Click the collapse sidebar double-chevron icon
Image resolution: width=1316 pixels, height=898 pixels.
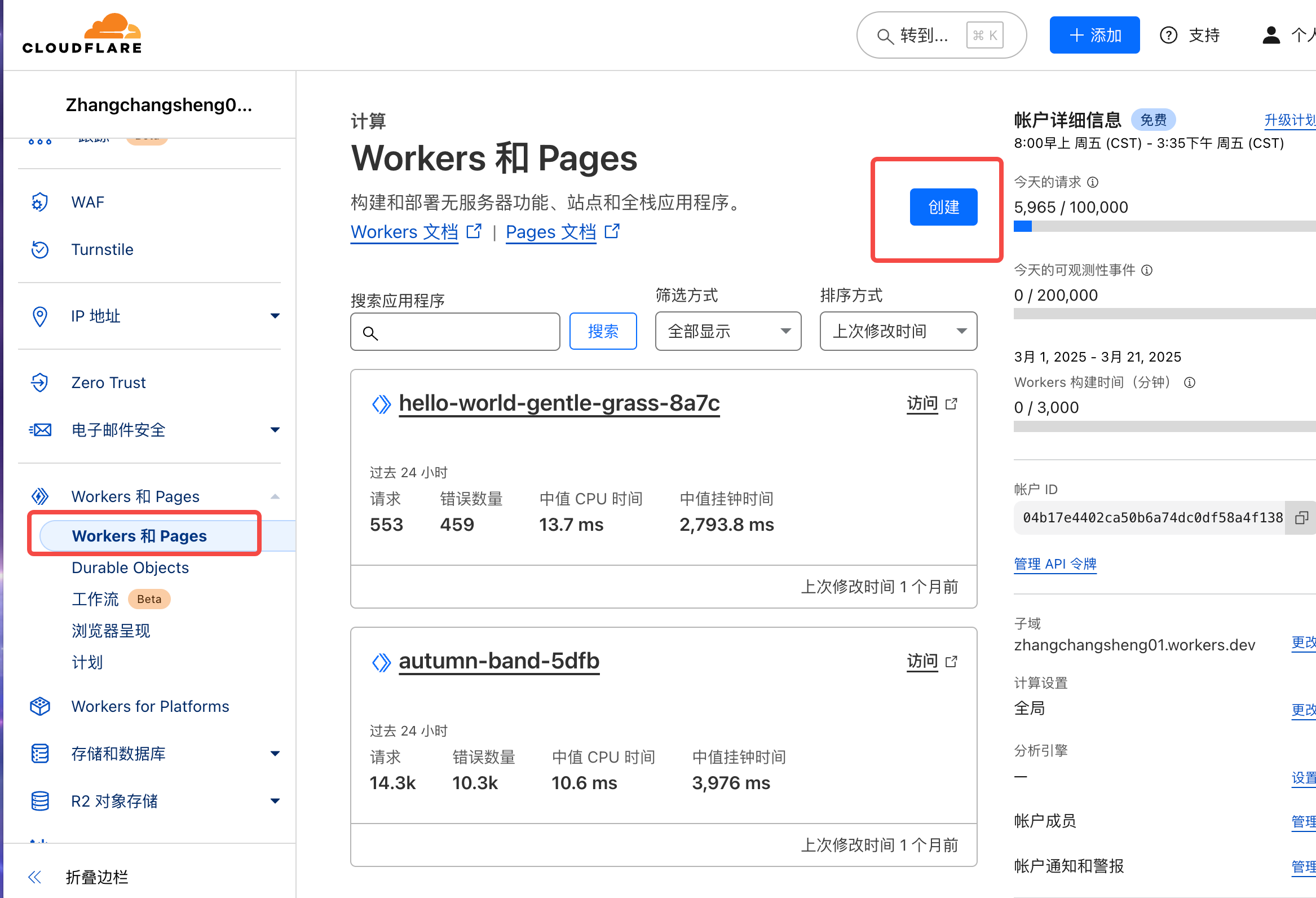[x=35, y=877]
